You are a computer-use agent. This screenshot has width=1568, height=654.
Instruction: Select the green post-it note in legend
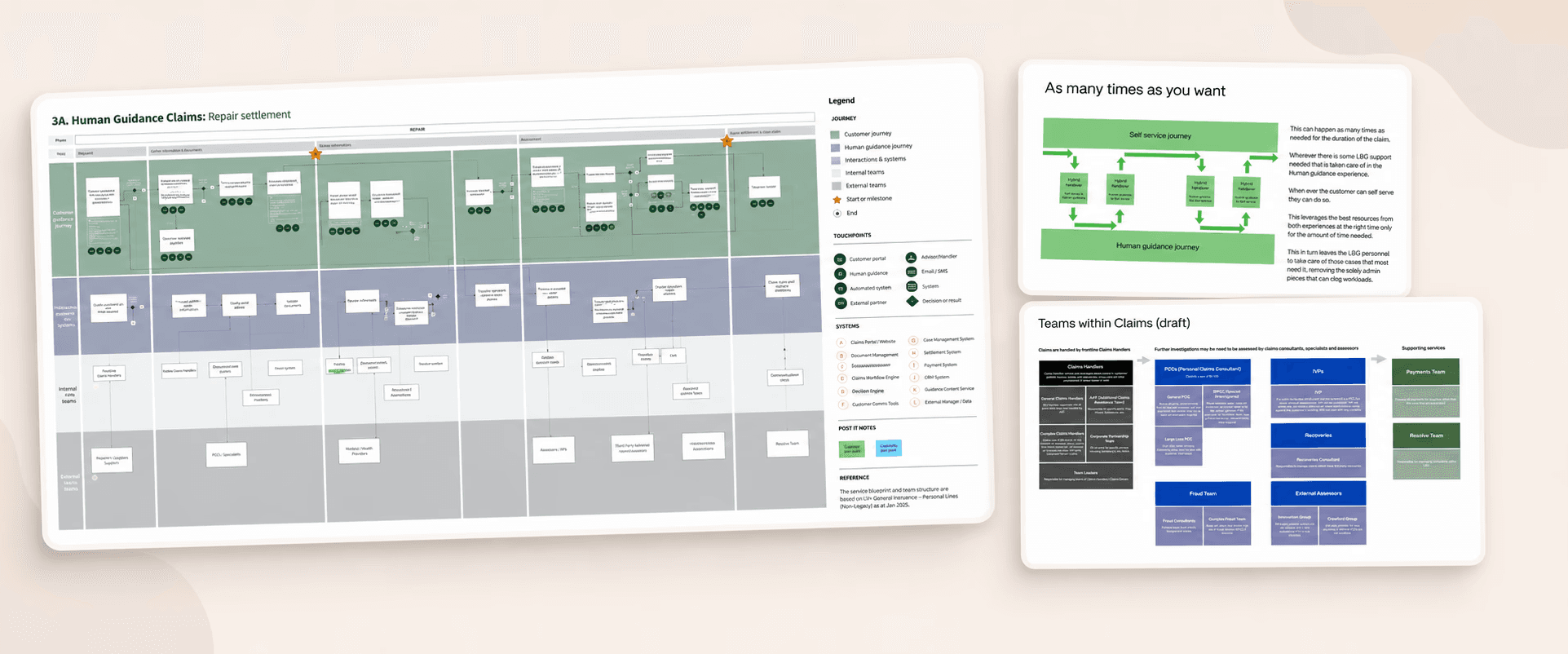click(852, 449)
